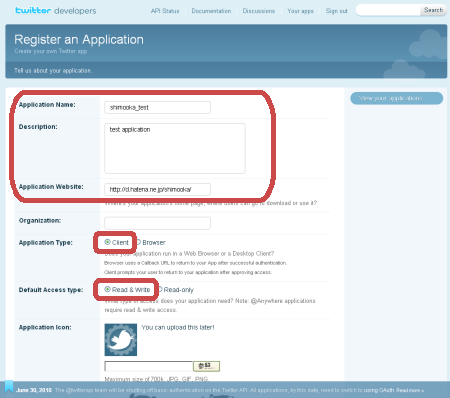Image resolution: width=450 pixels, height=398 pixels.
Task: Click the bookmark ribbon icon in notice bar
Action: (x=9, y=387)
